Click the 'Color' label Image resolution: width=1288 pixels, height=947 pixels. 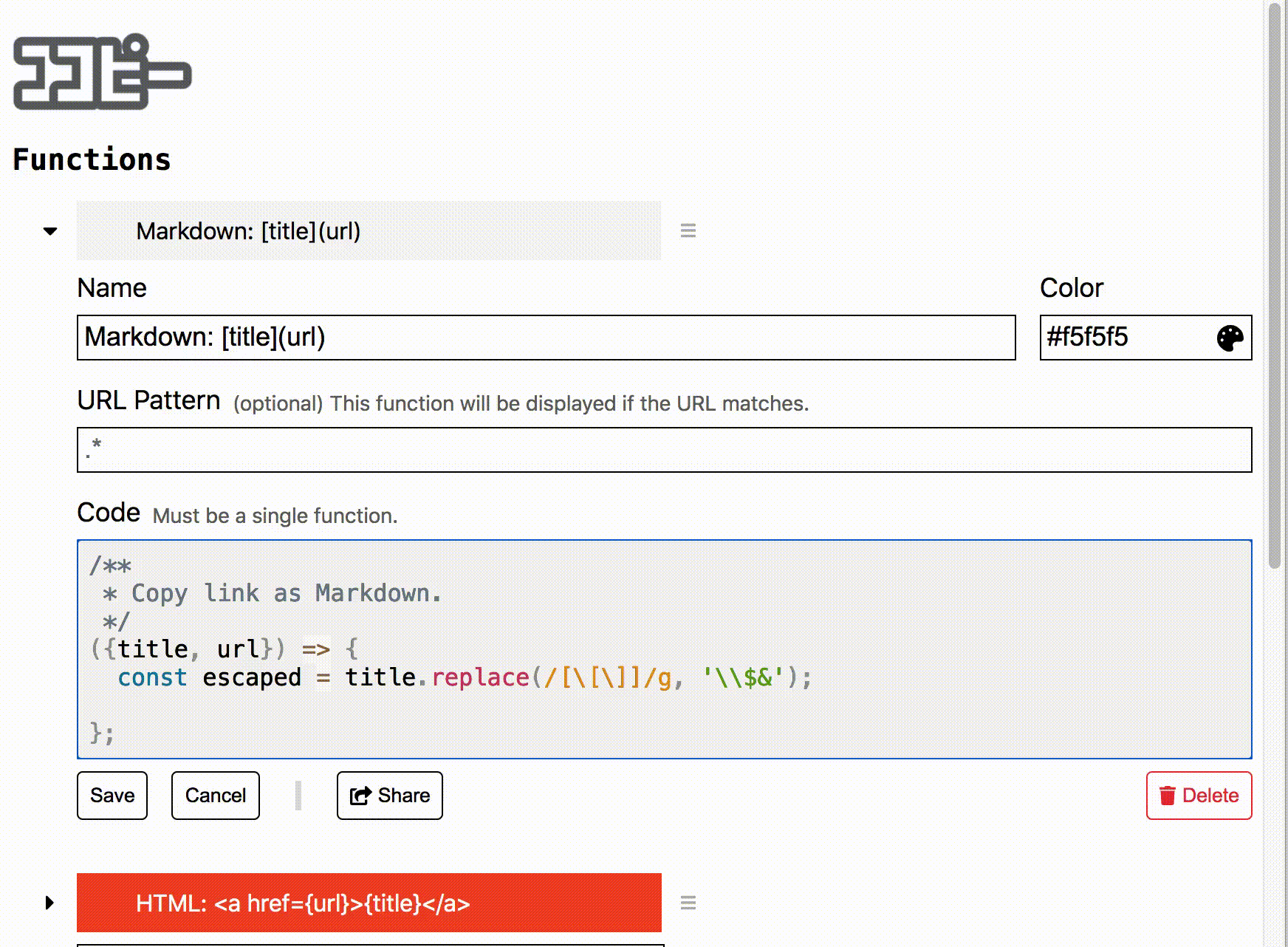(1072, 288)
